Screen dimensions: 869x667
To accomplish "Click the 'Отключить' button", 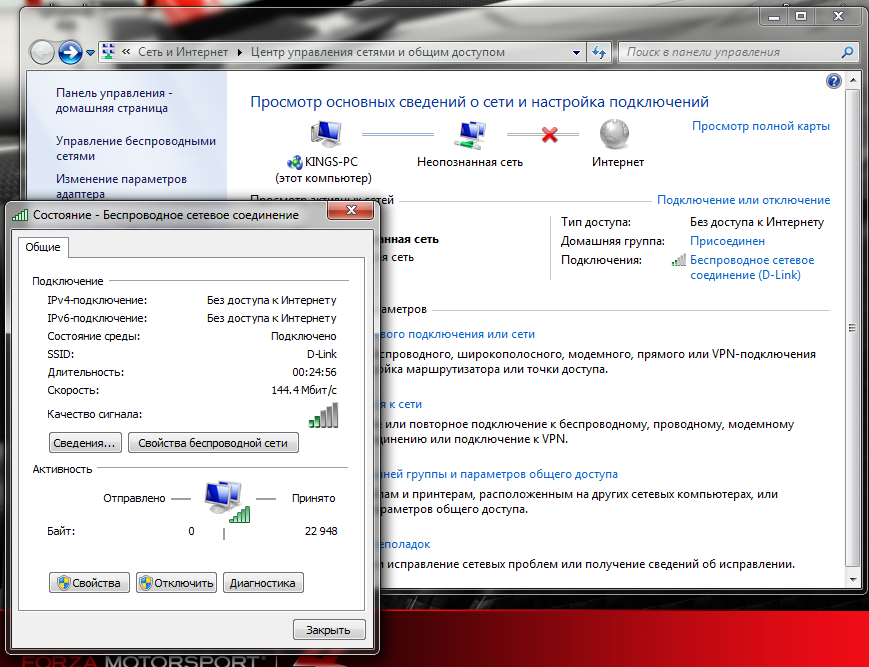I will [x=176, y=583].
